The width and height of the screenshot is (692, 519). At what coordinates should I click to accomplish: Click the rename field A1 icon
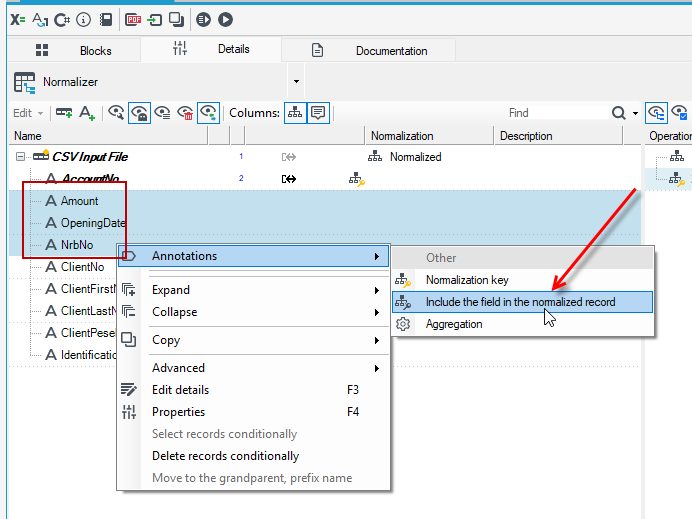pos(40,20)
